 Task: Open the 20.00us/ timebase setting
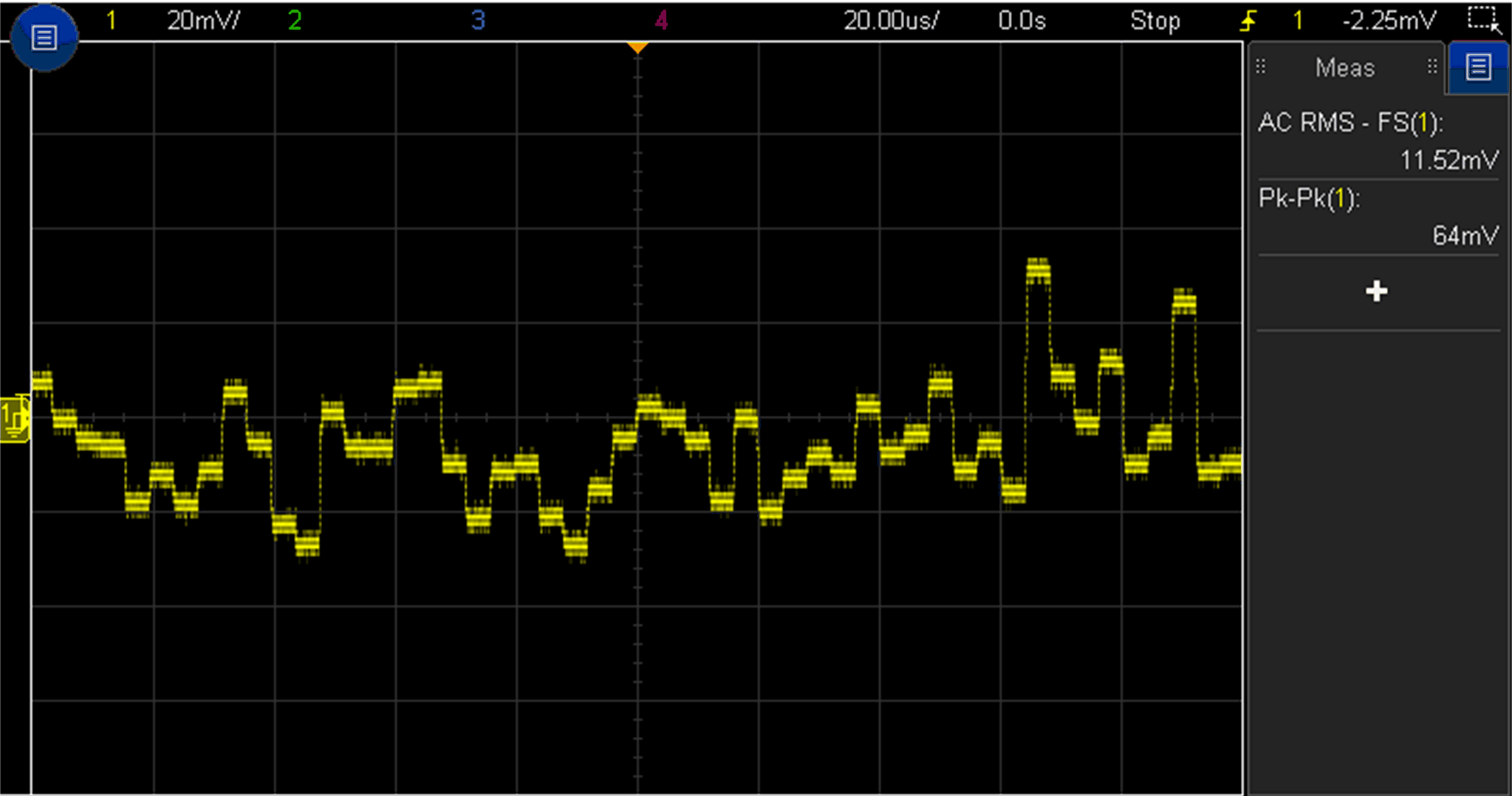(890, 21)
